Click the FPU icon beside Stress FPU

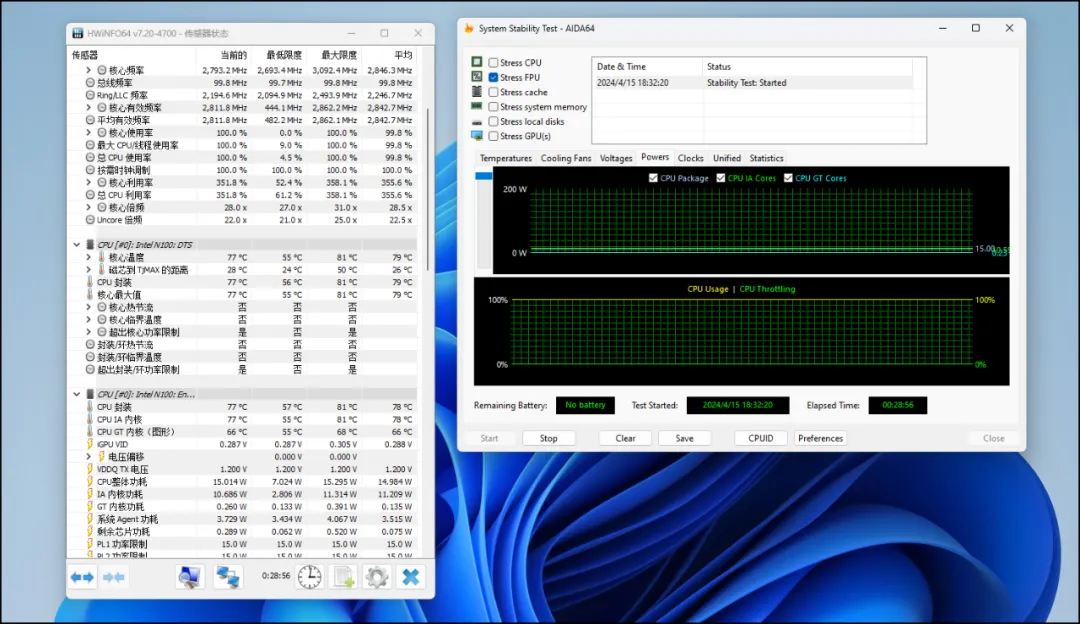pos(477,76)
